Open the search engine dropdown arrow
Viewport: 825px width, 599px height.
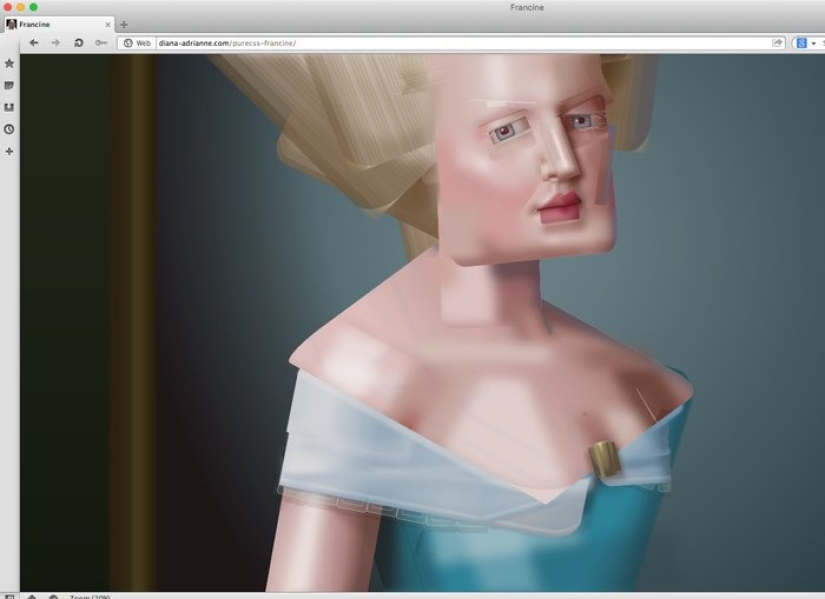(x=813, y=42)
